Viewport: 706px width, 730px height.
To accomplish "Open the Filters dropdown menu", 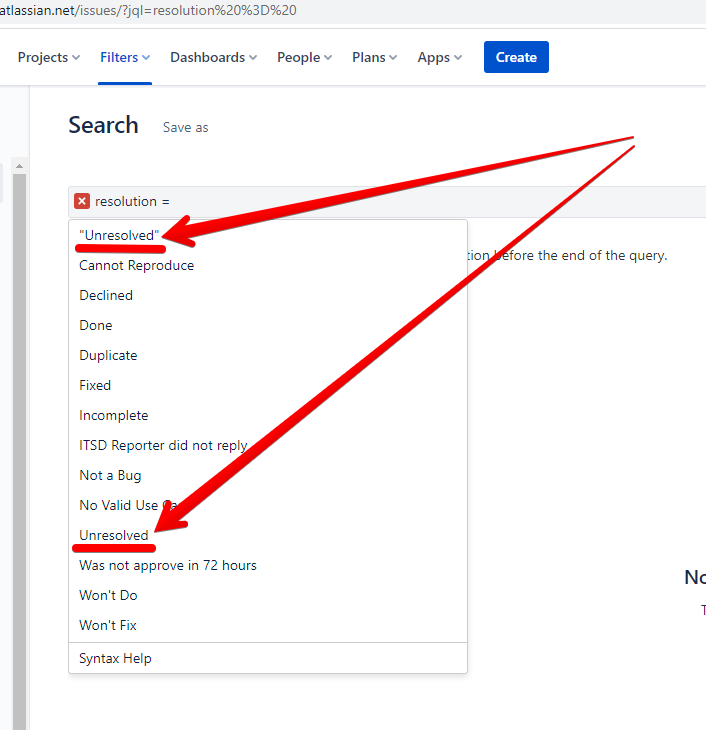I will (125, 57).
